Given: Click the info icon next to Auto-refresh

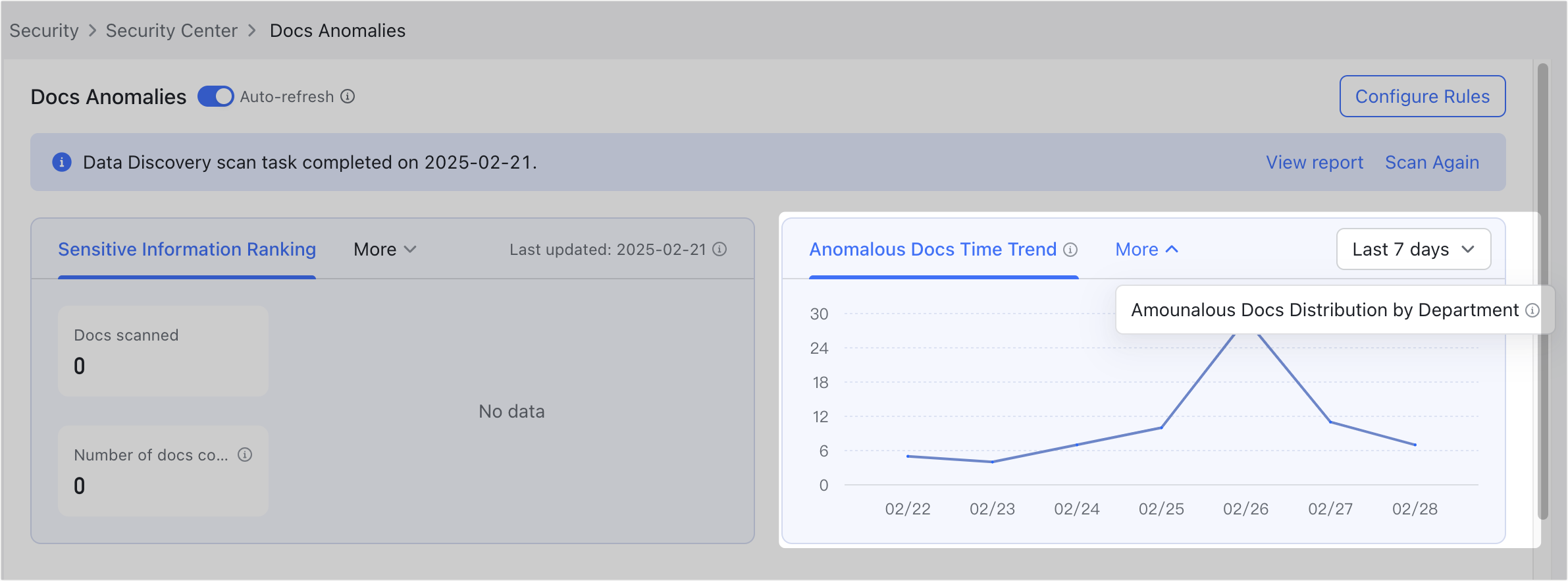Looking at the screenshot, I should tap(348, 97).
